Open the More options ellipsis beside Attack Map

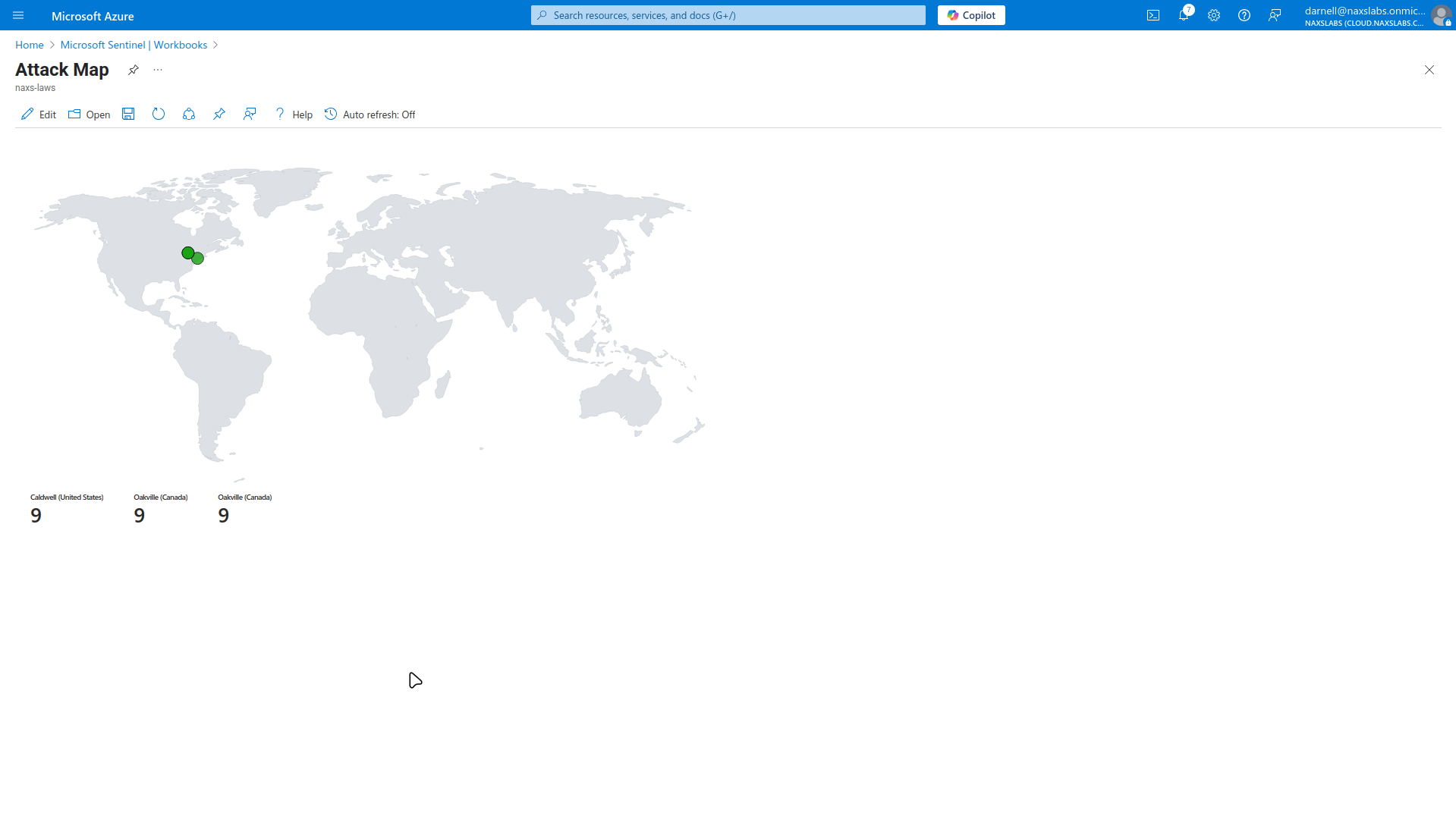pyautogui.click(x=158, y=70)
